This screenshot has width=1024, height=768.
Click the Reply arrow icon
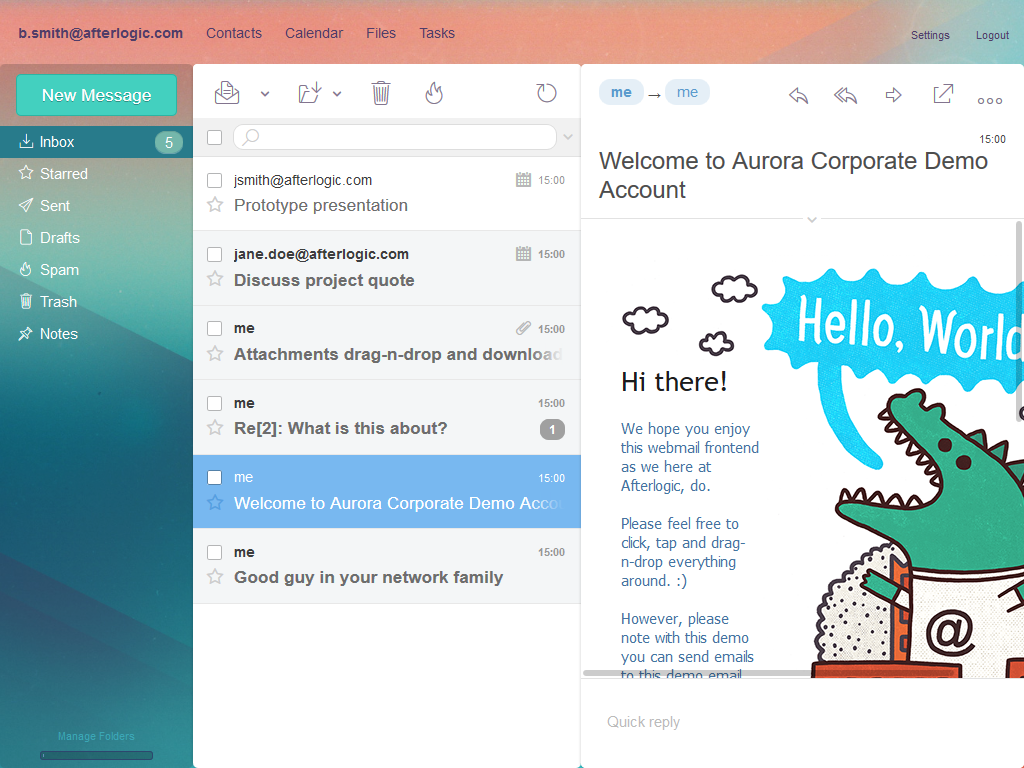(798, 95)
